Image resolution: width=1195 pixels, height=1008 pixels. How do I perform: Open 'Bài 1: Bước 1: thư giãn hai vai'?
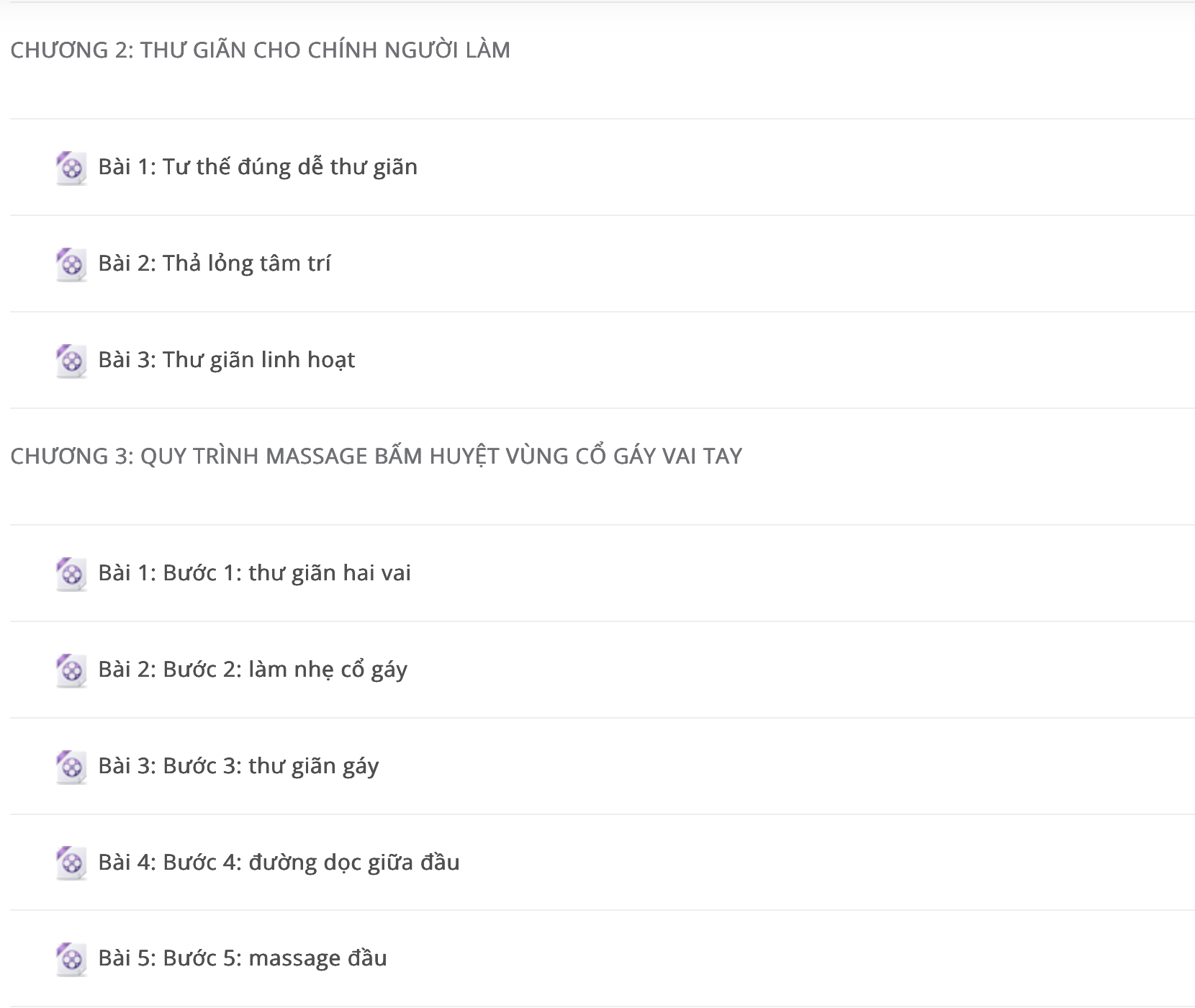click(x=255, y=573)
